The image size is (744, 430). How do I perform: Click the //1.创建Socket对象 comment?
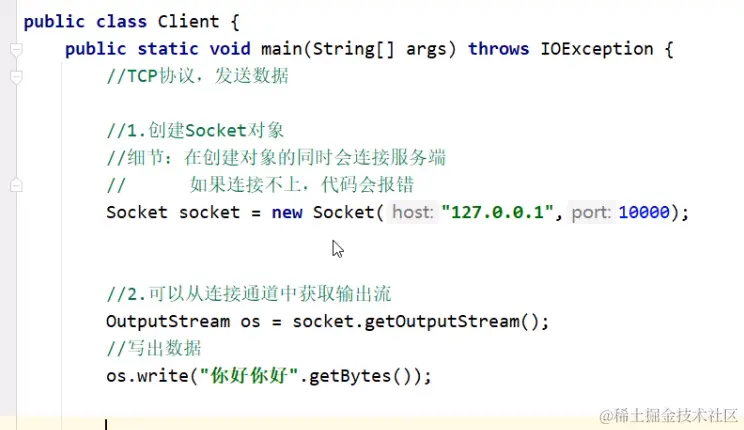click(195, 131)
